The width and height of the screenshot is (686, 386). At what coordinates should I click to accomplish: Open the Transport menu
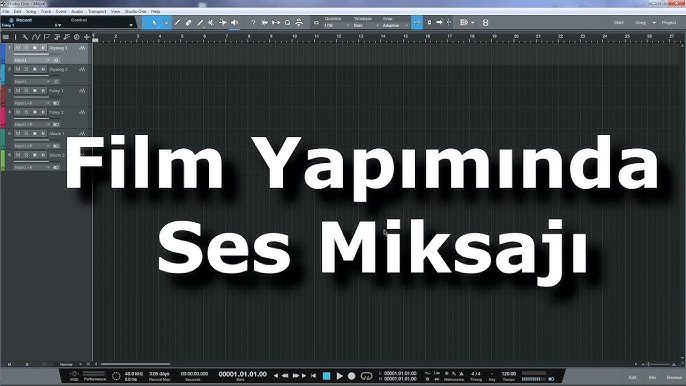tap(97, 11)
